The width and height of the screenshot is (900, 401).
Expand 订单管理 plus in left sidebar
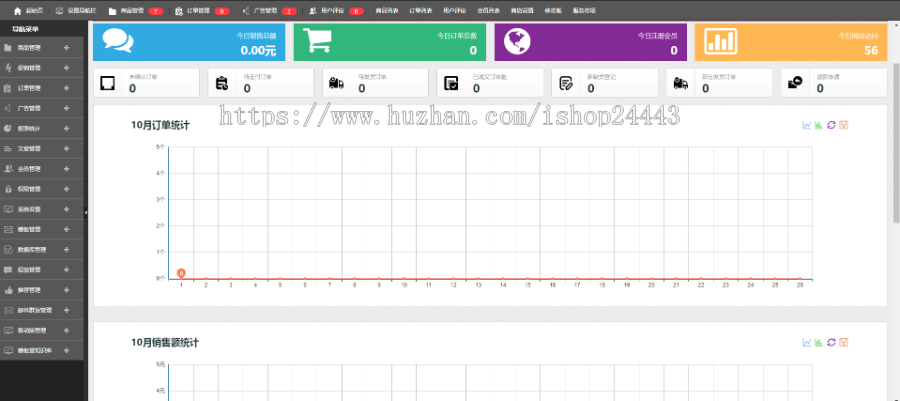[x=66, y=88]
